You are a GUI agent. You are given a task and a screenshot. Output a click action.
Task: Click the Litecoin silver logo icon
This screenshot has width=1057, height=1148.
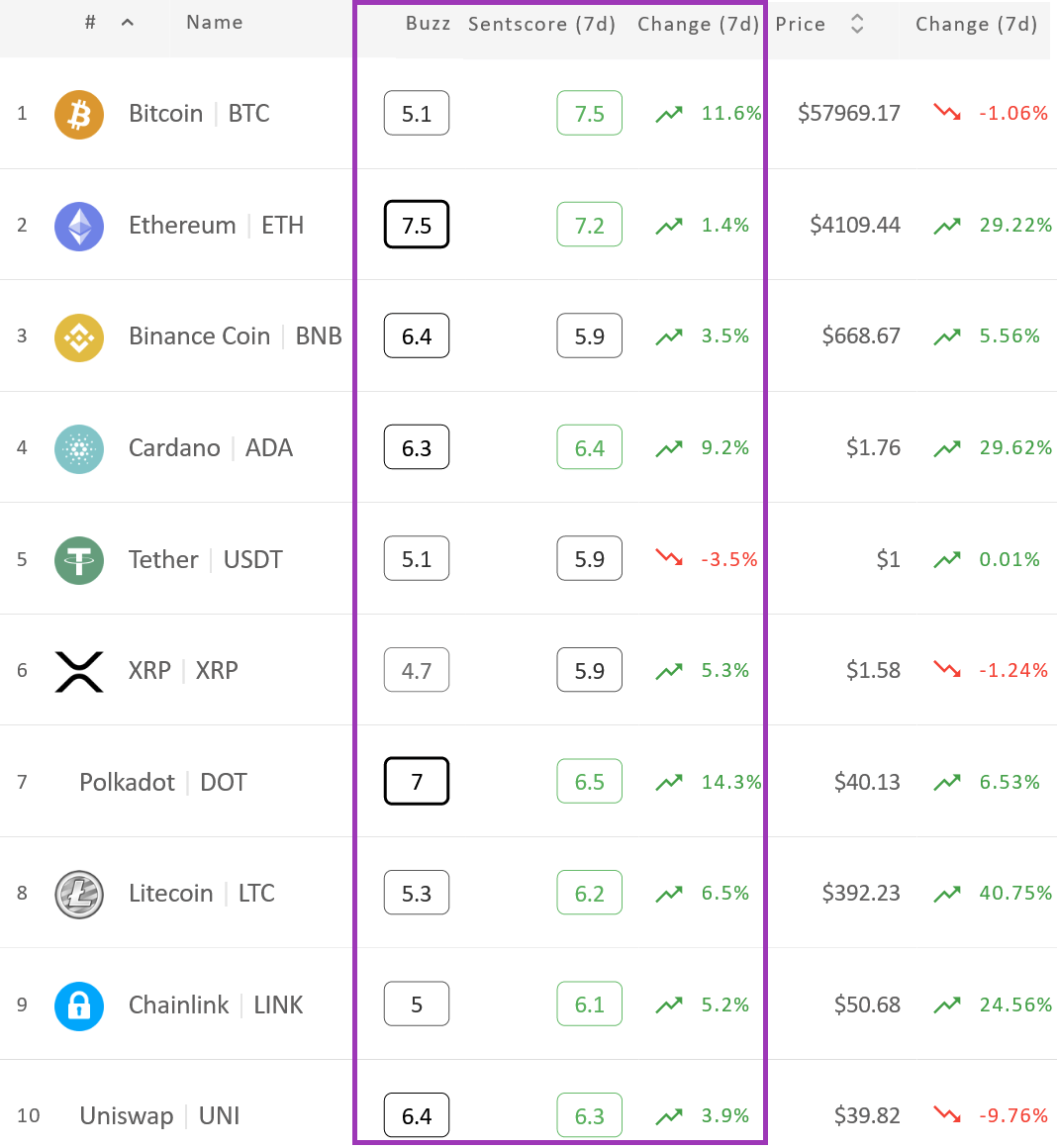(x=79, y=894)
